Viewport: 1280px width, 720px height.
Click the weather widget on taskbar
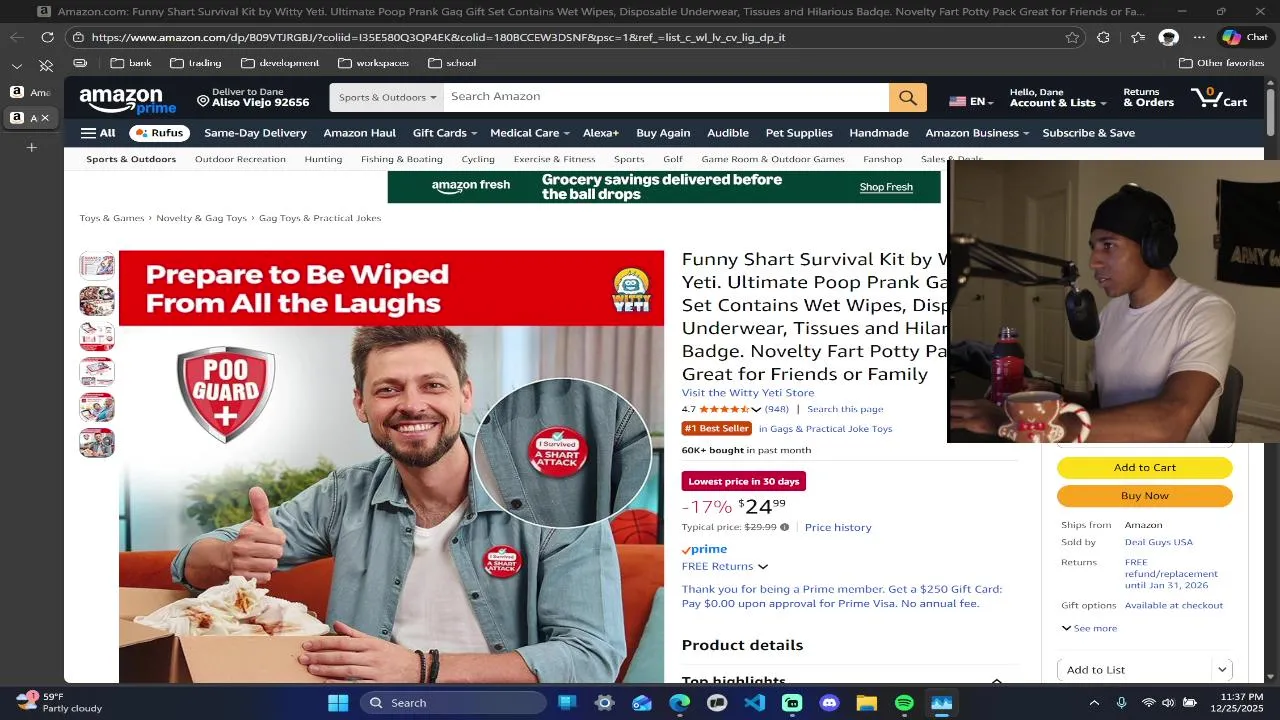pyautogui.click(x=60, y=702)
